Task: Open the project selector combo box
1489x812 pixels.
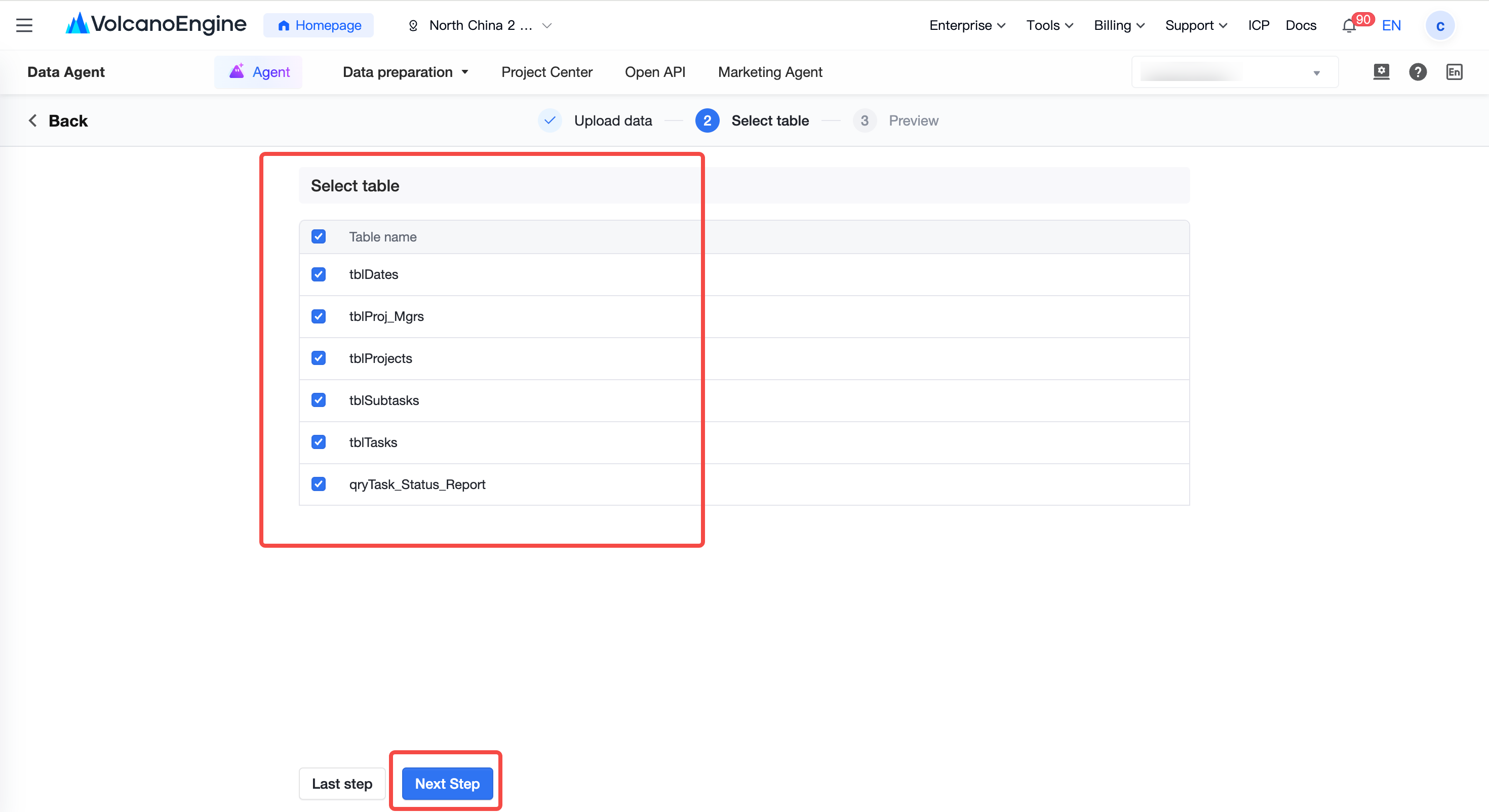Action: tap(1235, 72)
